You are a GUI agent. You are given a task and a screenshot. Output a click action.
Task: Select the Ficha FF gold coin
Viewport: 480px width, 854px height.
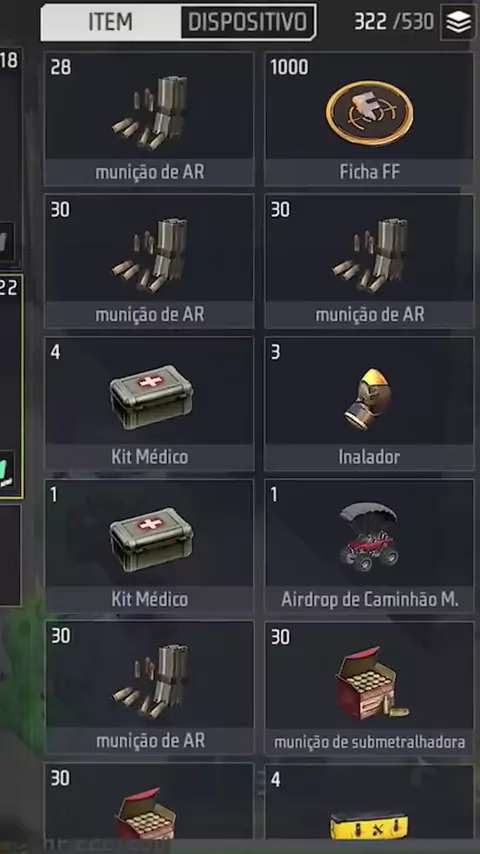coord(369,119)
